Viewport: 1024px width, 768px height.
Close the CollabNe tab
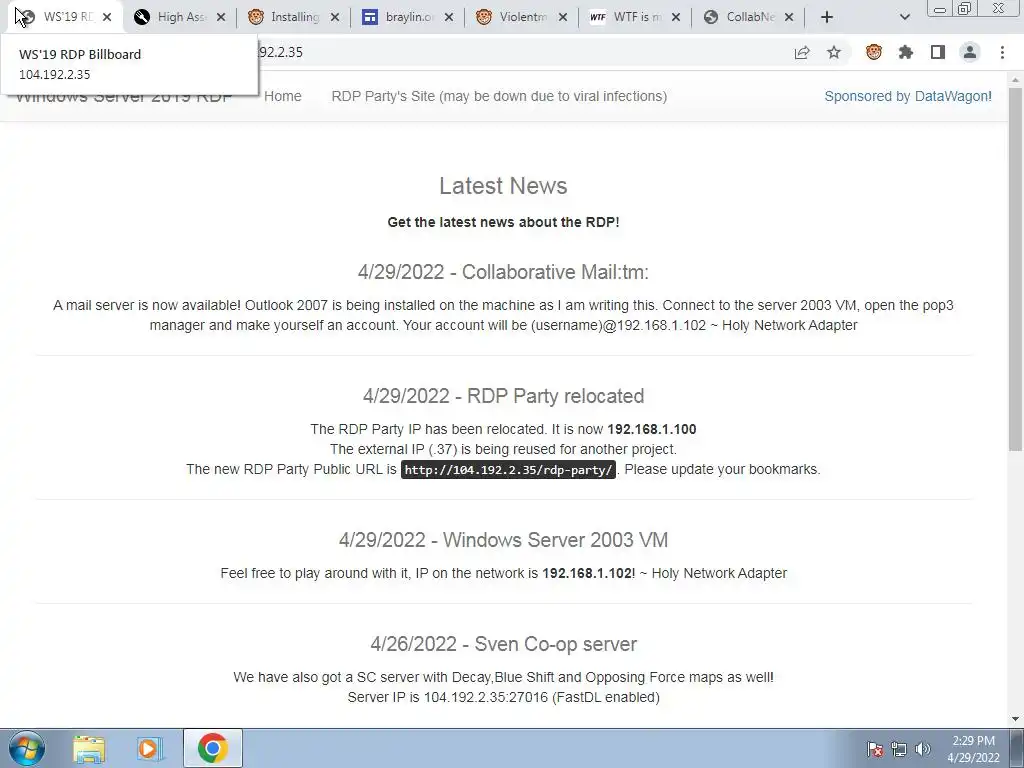[789, 17]
